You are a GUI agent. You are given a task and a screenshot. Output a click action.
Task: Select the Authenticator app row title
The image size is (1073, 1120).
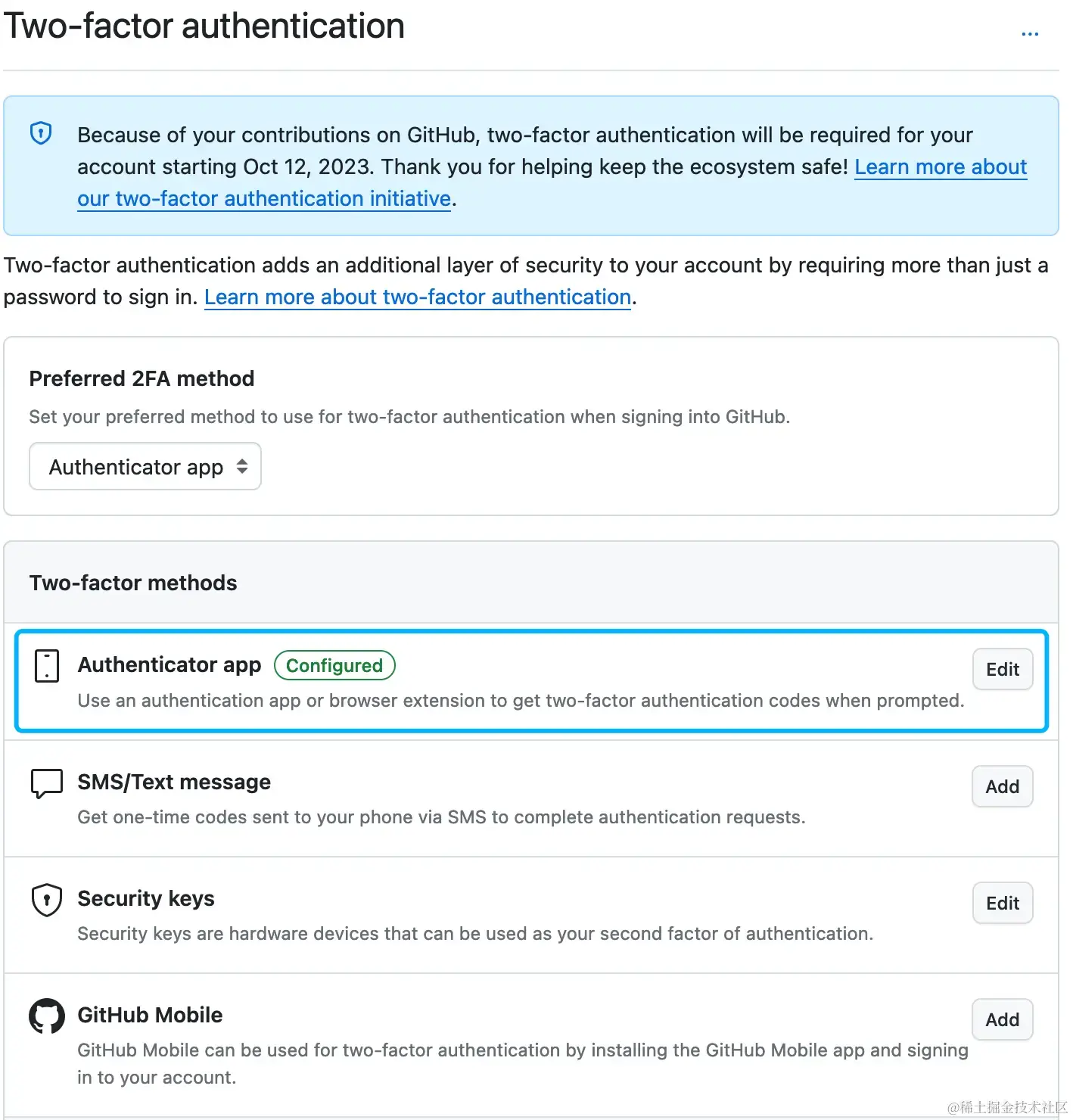pos(170,665)
